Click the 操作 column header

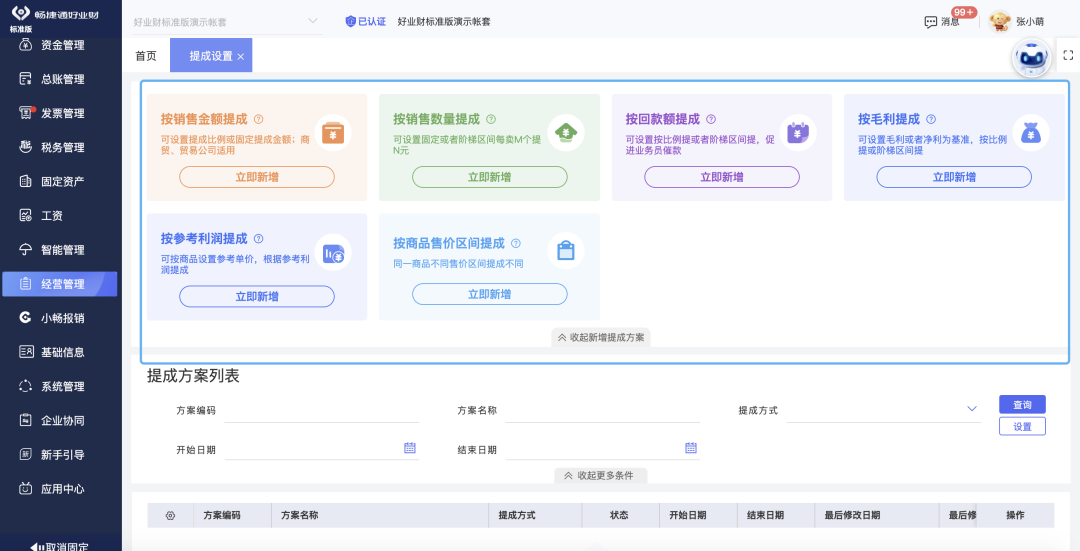tap(1015, 515)
